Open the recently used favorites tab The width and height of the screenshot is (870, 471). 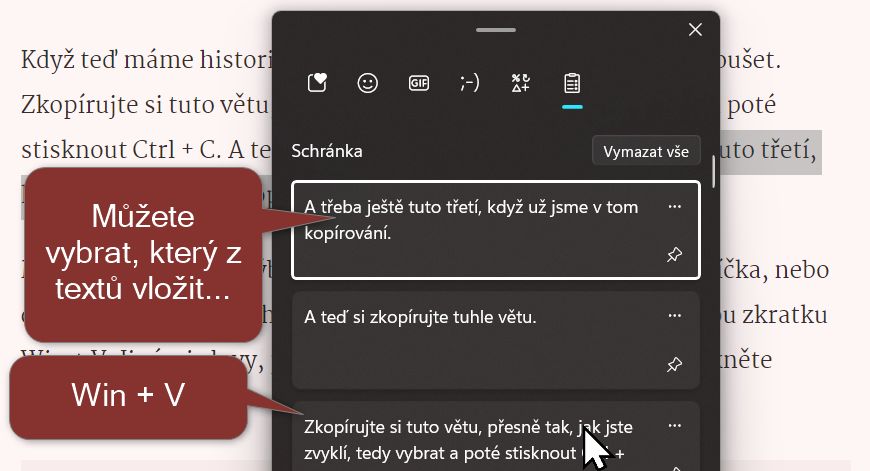317,83
